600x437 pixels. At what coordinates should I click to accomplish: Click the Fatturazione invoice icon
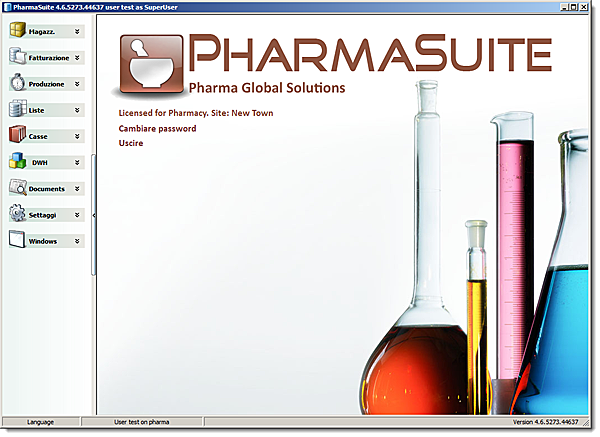[x=17, y=57]
